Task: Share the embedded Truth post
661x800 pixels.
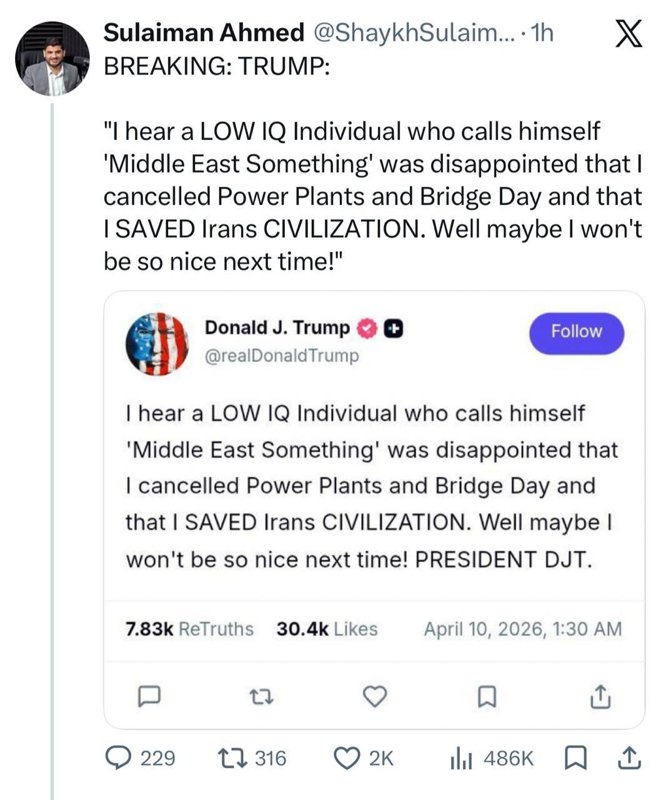Action: tap(600, 696)
